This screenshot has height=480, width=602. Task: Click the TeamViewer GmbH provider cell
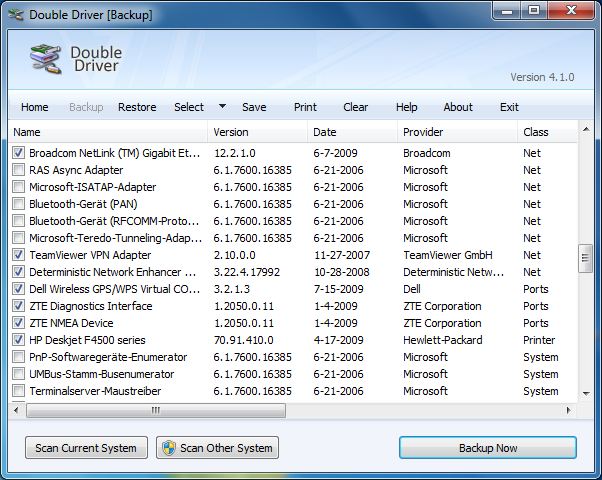pos(448,255)
